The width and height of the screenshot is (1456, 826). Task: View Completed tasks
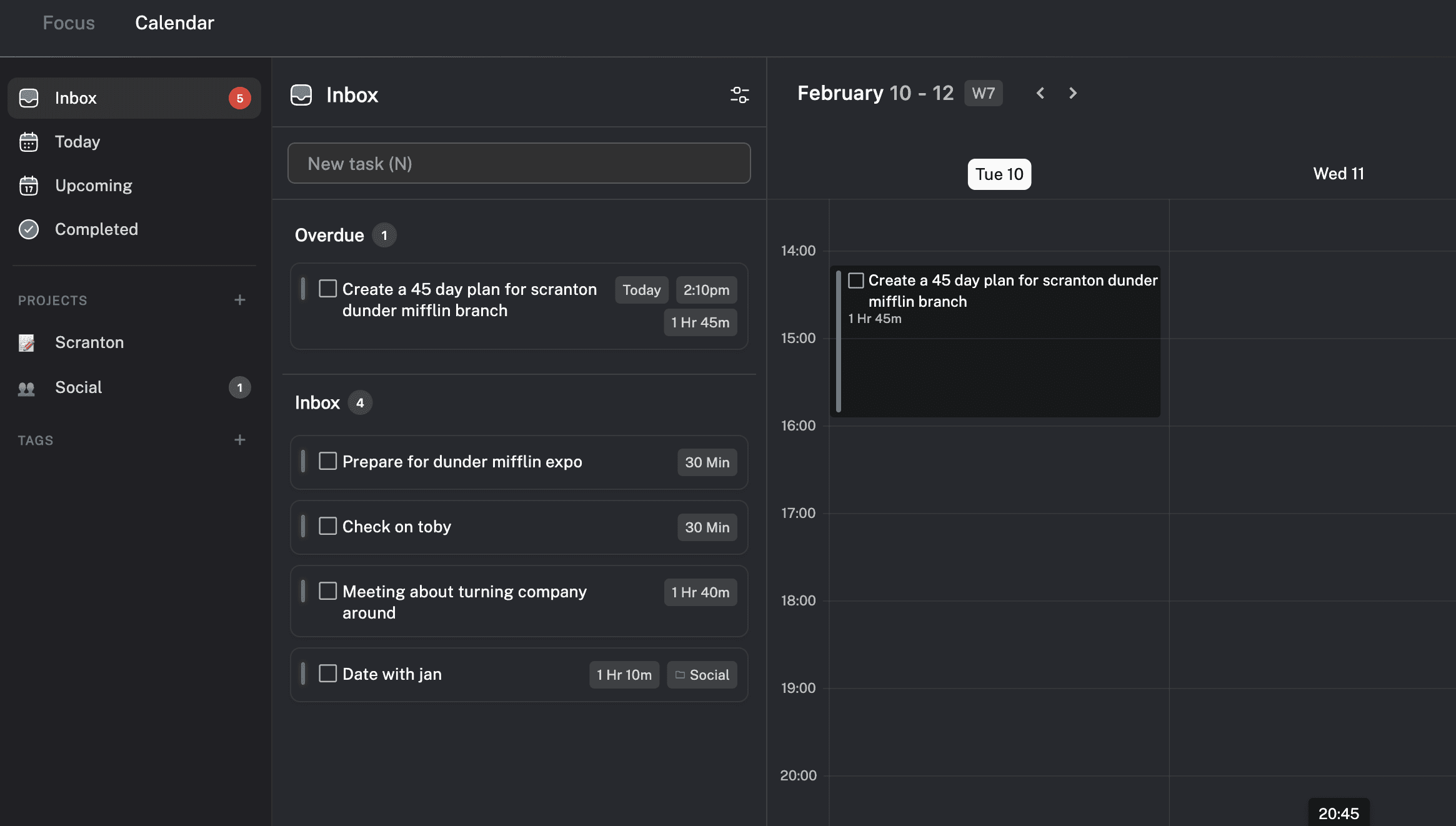pos(96,229)
